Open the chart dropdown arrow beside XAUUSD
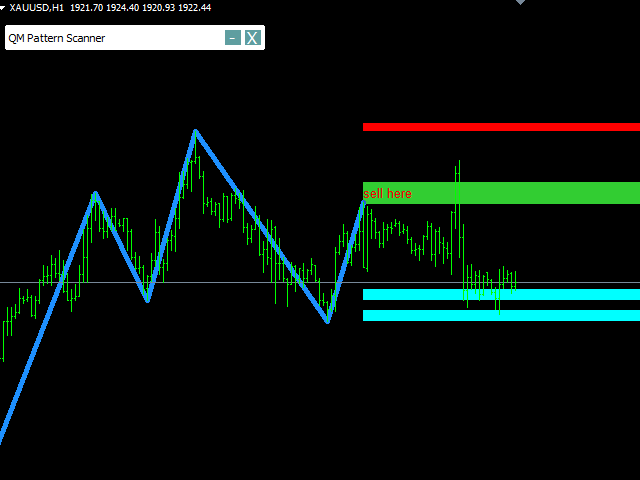 point(2,8)
